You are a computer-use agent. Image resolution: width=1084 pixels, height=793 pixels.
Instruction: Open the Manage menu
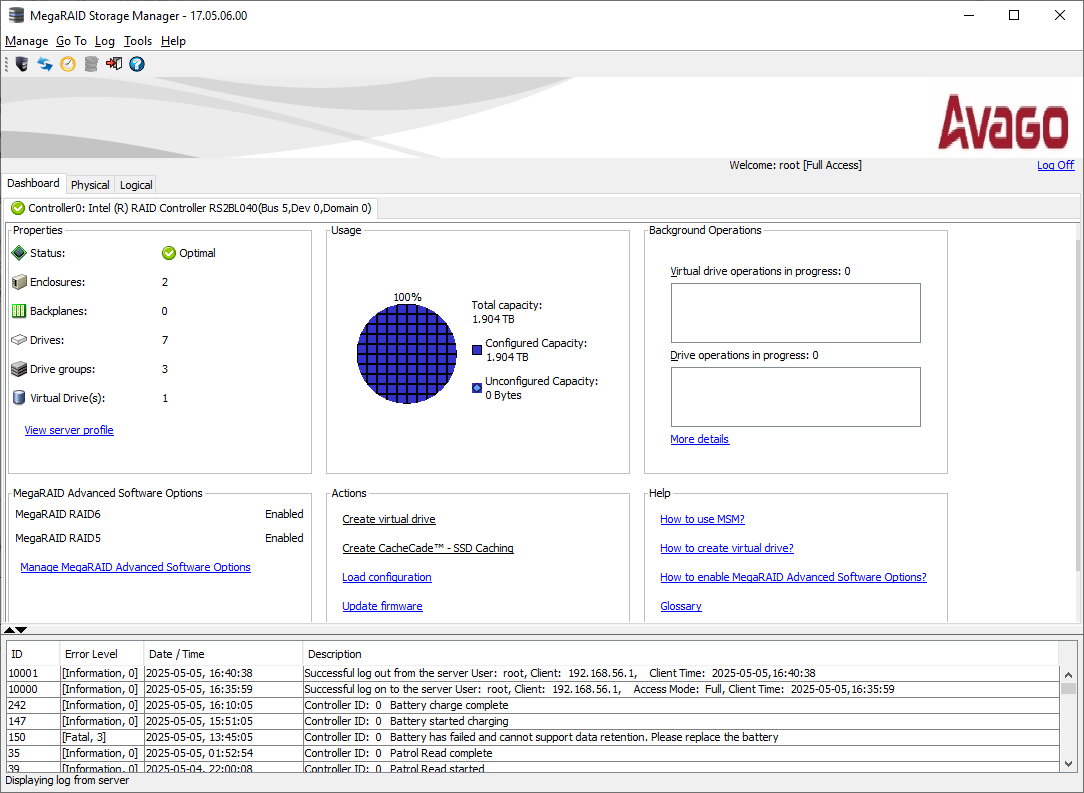[26, 41]
